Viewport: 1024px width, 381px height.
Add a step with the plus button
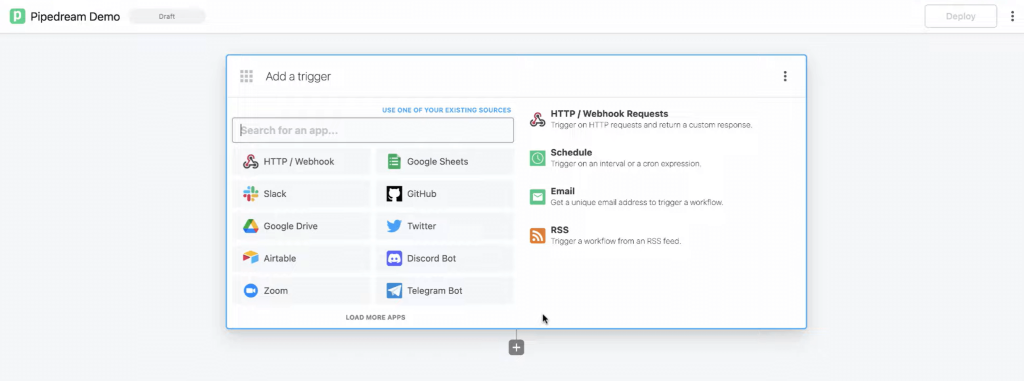coord(517,348)
